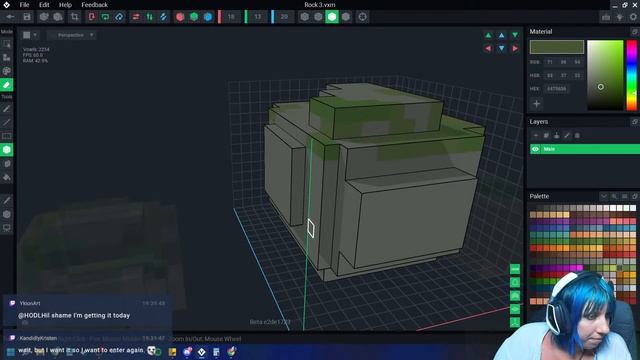Toggle the green cube mirror Y button
The height and width of the screenshot is (360, 640).
tap(194, 17)
